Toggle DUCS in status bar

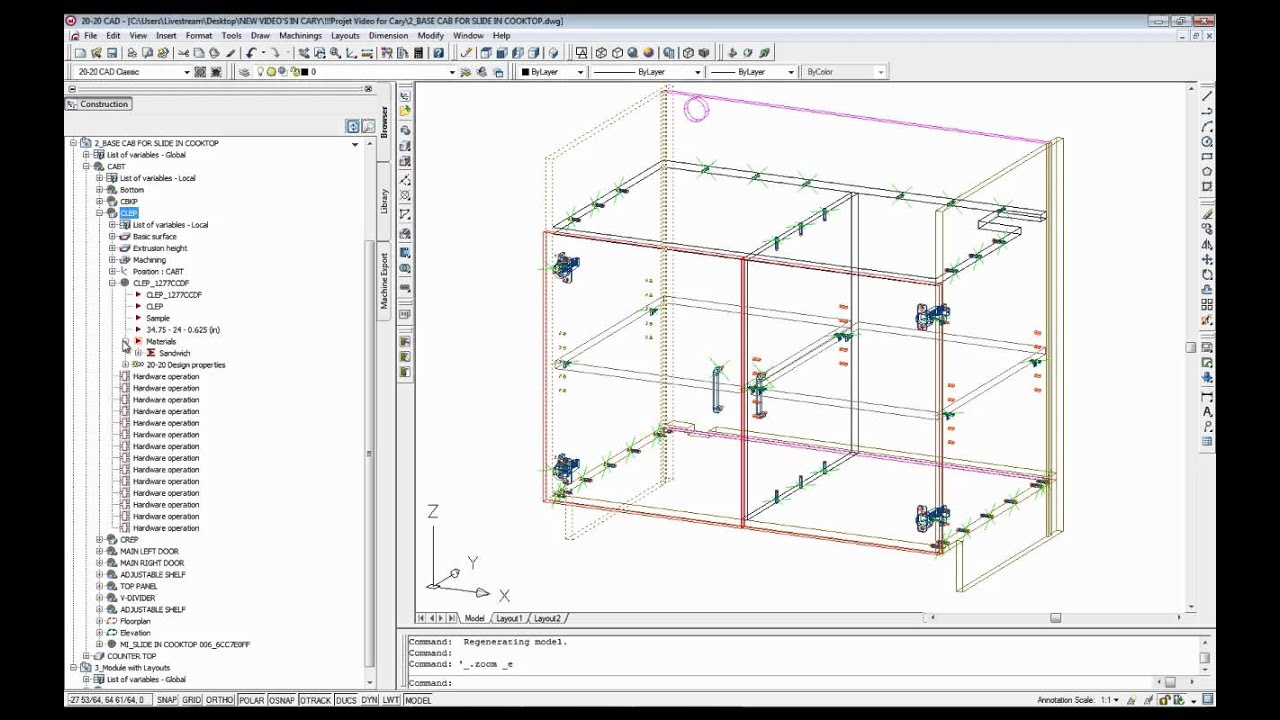coord(347,700)
